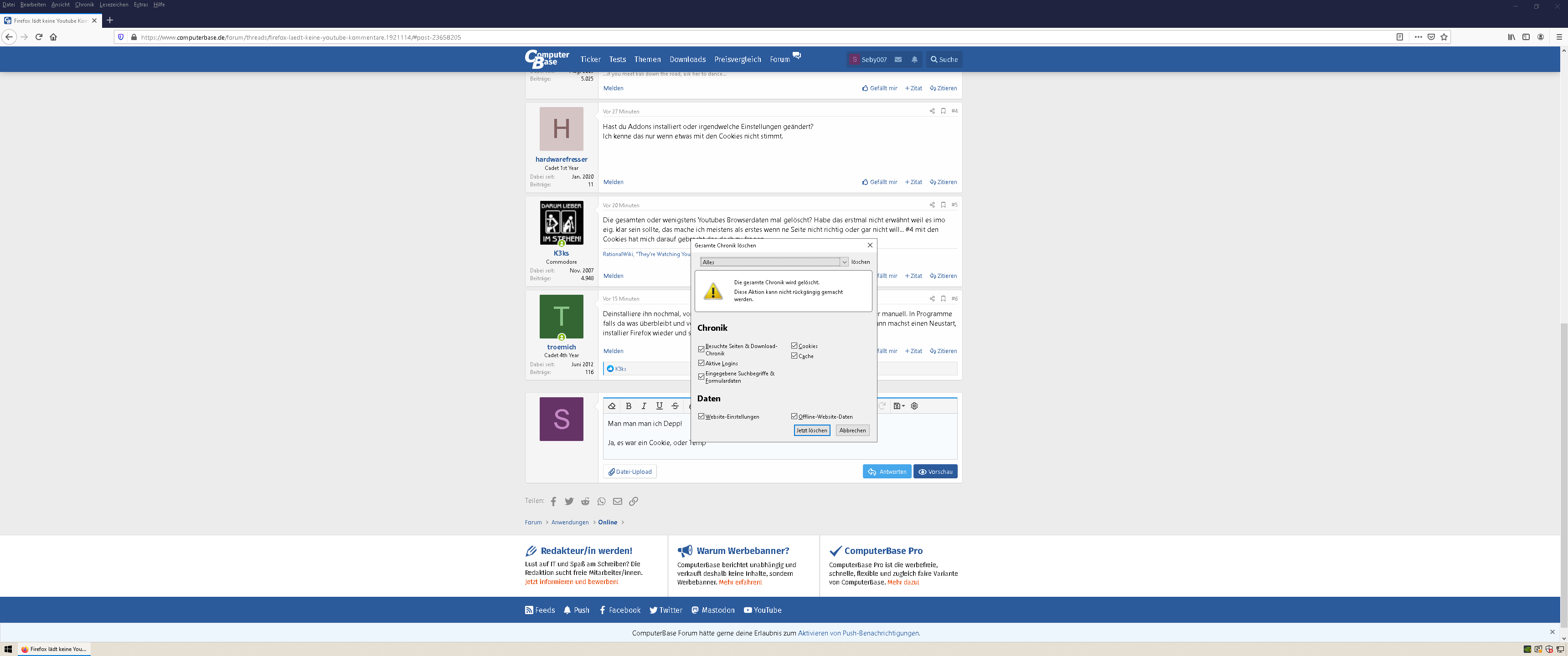This screenshot has width=1568, height=656.
Task: Click the browser reload button
Action: 38,37
